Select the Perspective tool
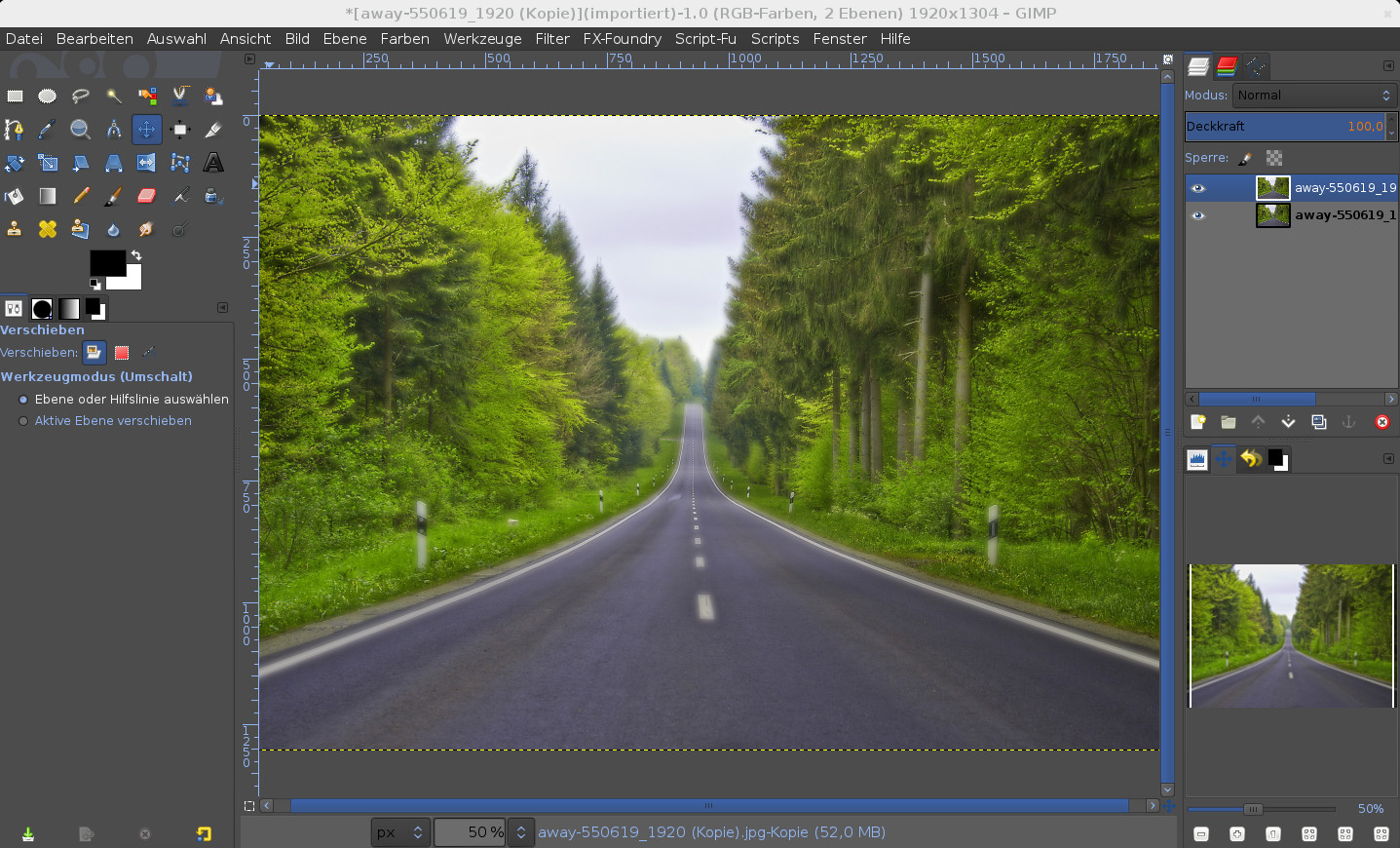 point(114,163)
